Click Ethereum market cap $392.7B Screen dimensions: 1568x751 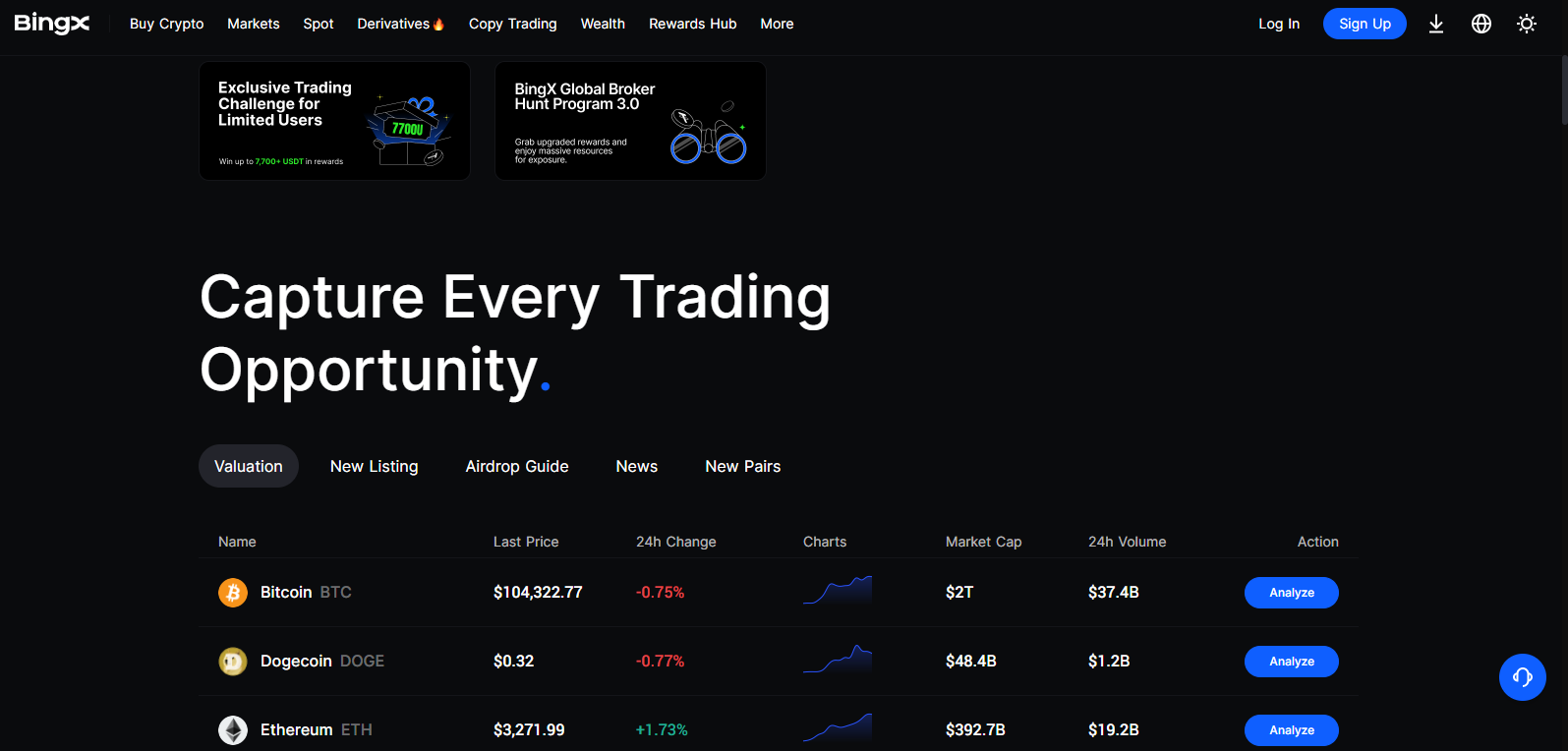[x=975, y=730]
